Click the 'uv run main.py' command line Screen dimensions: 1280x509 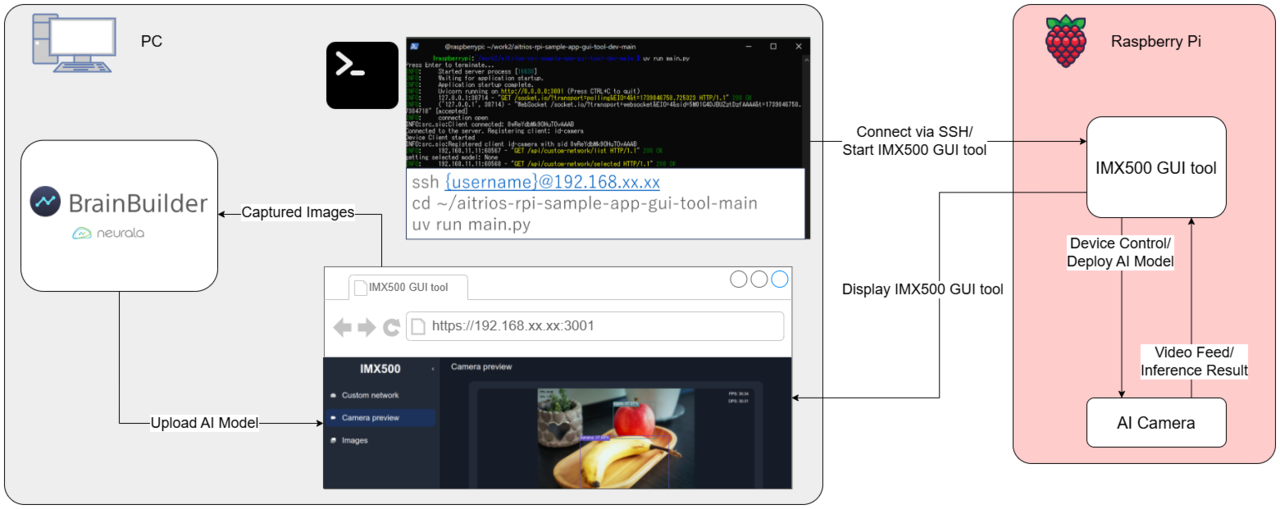tap(469, 224)
